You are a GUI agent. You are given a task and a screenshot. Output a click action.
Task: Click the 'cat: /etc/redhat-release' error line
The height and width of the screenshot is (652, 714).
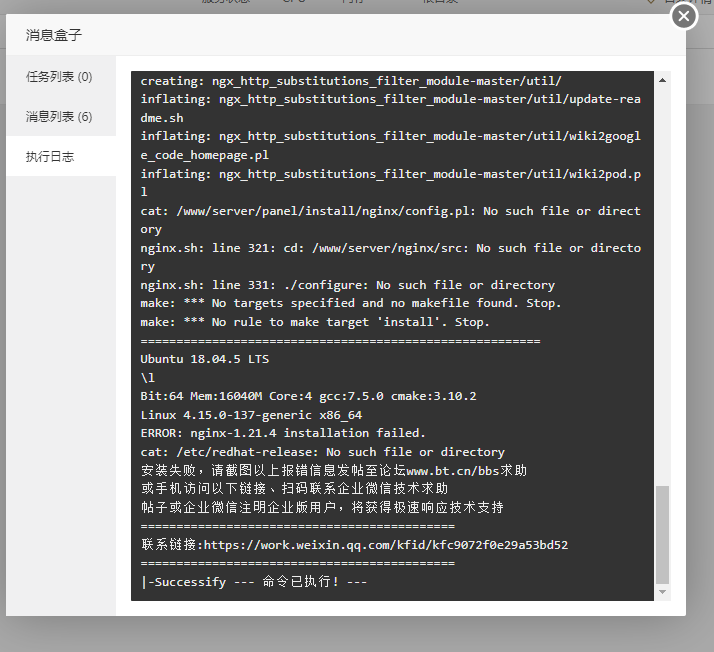(322, 452)
